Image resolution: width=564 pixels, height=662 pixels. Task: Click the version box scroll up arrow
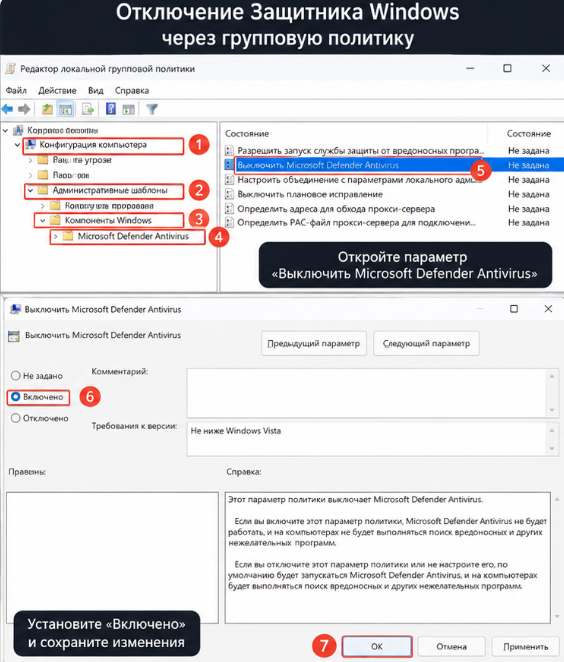click(552, 430)
